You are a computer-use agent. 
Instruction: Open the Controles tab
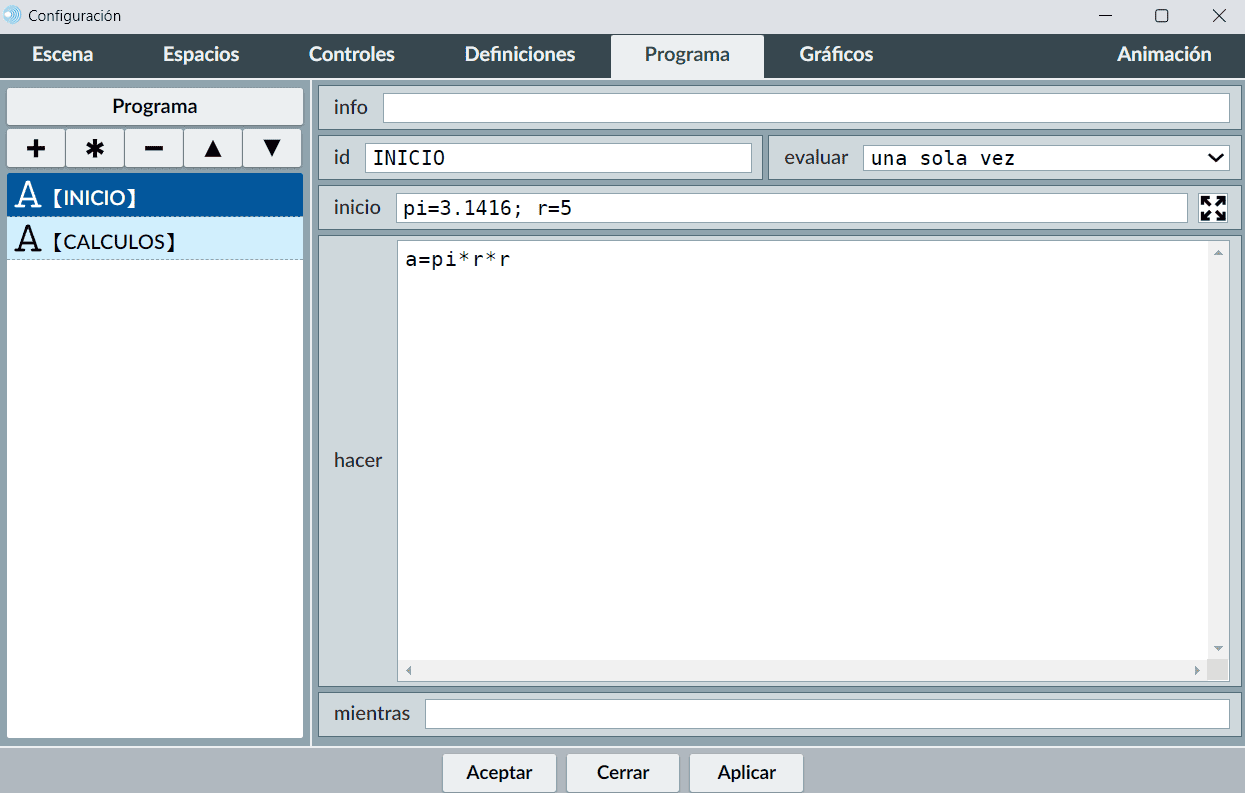pyautogui.click(x=352, y=55)
